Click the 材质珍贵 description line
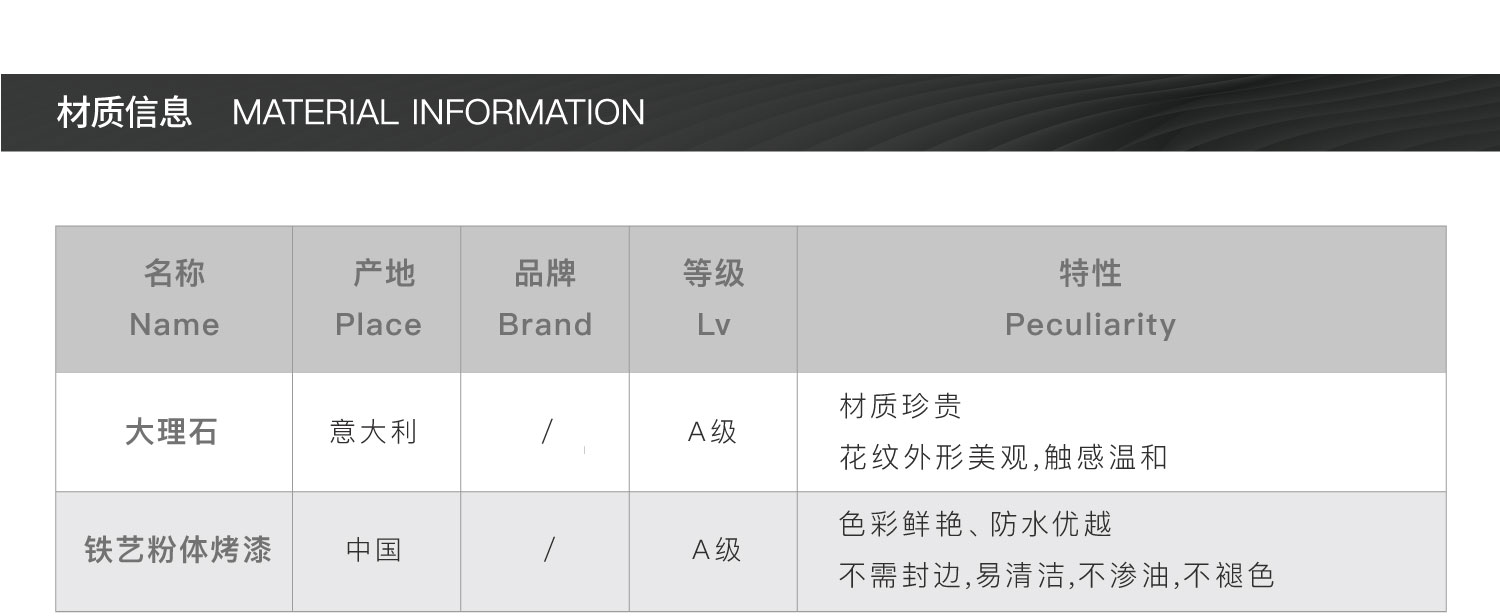The image size is (1500, 616). tap(900, 406)
